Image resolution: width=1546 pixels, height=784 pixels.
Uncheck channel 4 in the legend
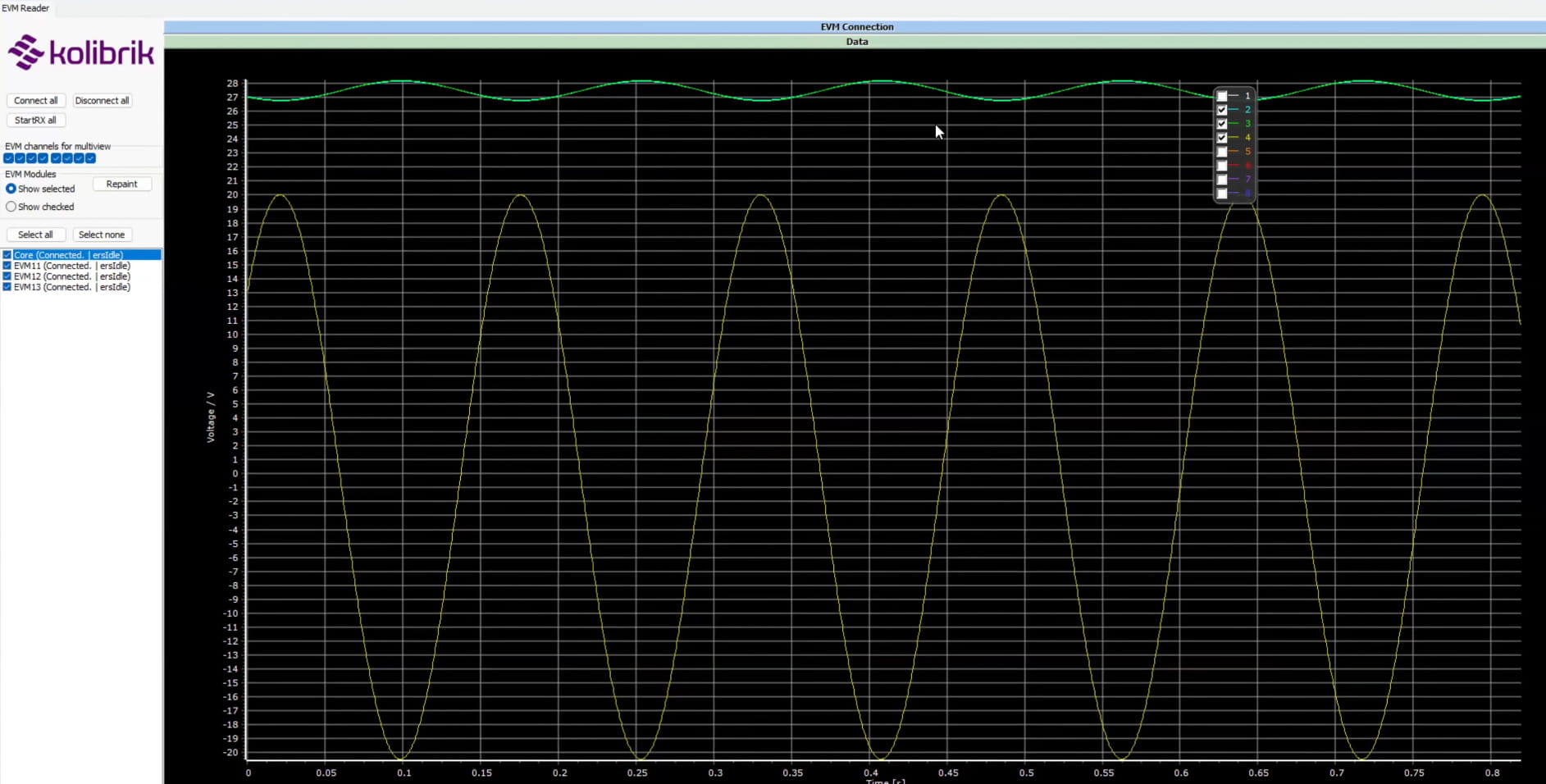[x=1223, y=137]
